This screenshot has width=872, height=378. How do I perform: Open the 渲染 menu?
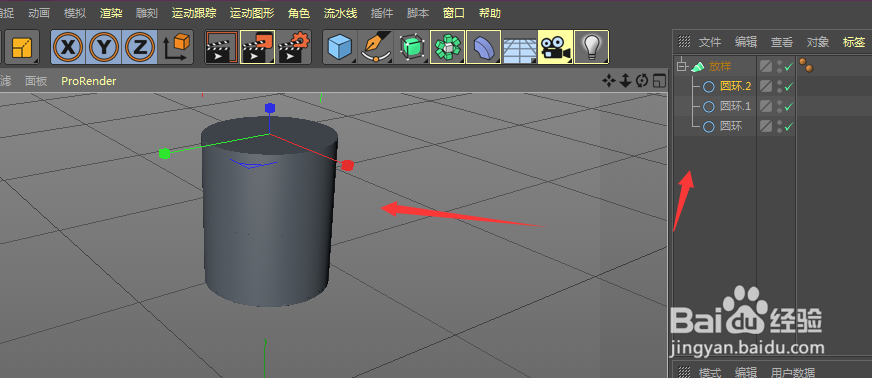coord(111,13)
